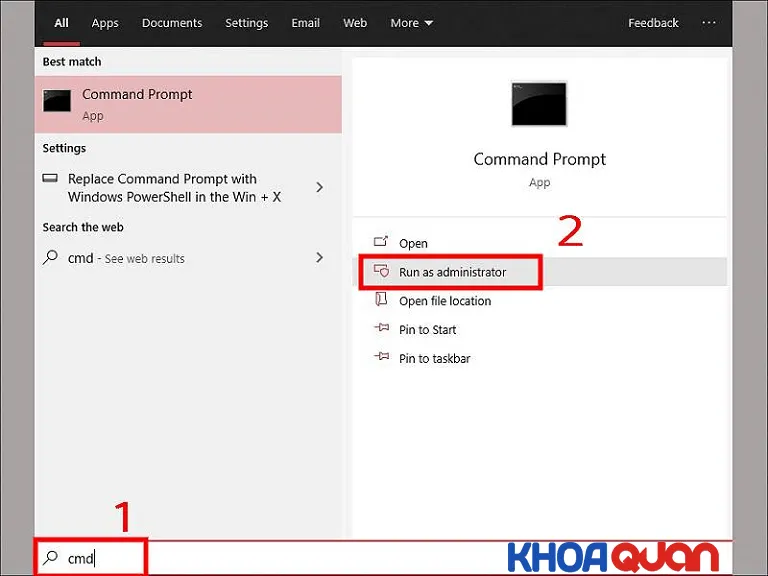Viewport: 768px width, 576px height.
Task: Click the taskbar settings icon beside Replace Command Prompt
Action: pyautogui.click(x=50, y=178)
